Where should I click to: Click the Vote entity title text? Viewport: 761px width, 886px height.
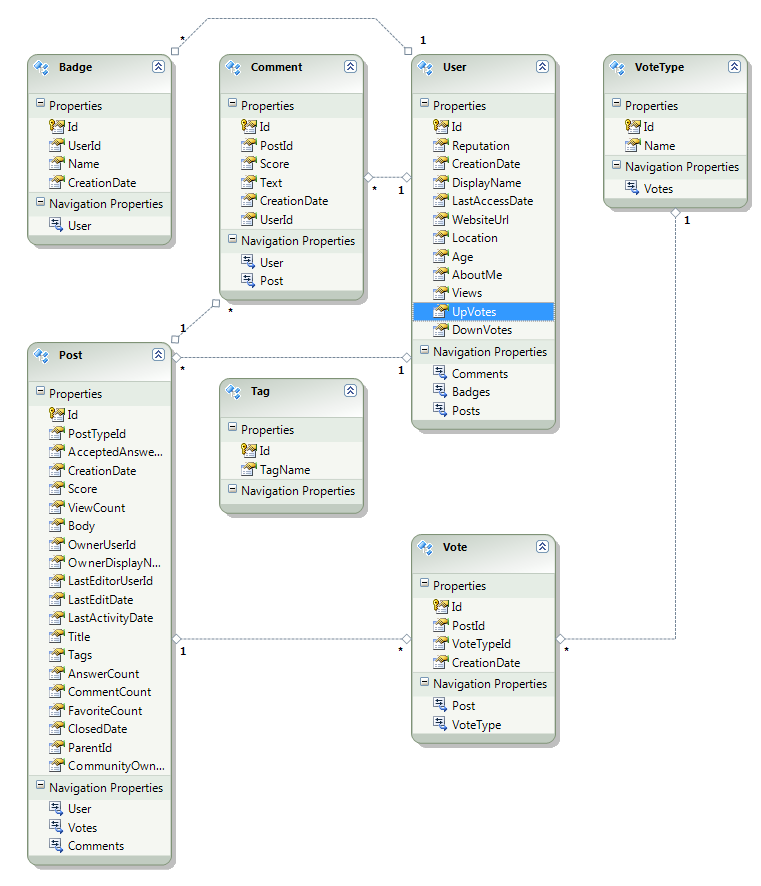click(x=455, y=547)
